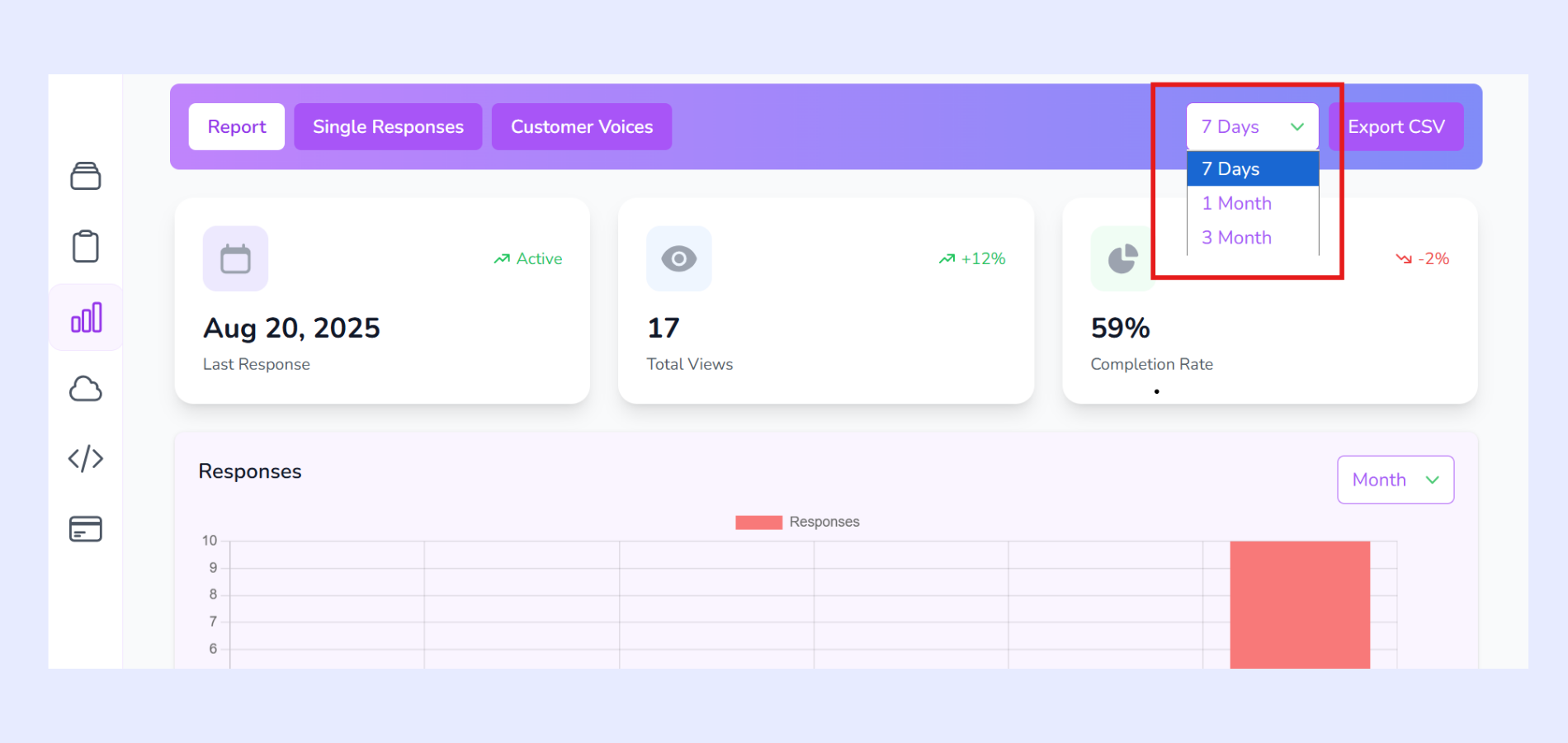Open the Customer Voices tab
1568x743 pixels.
point(581,126)
